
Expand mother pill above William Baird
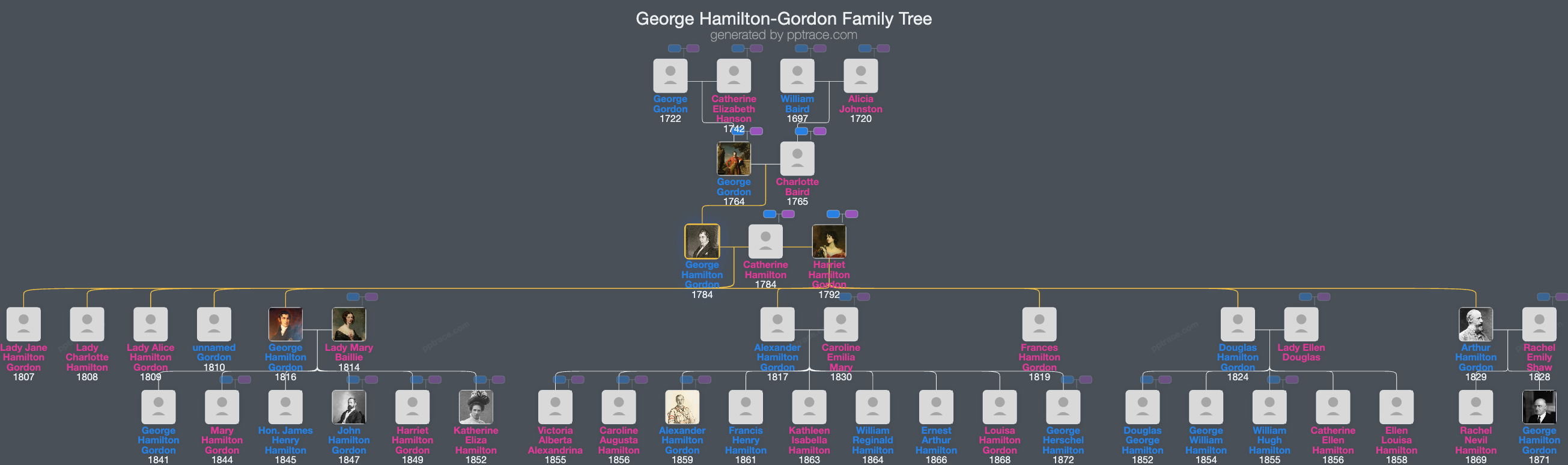[820, 48]
